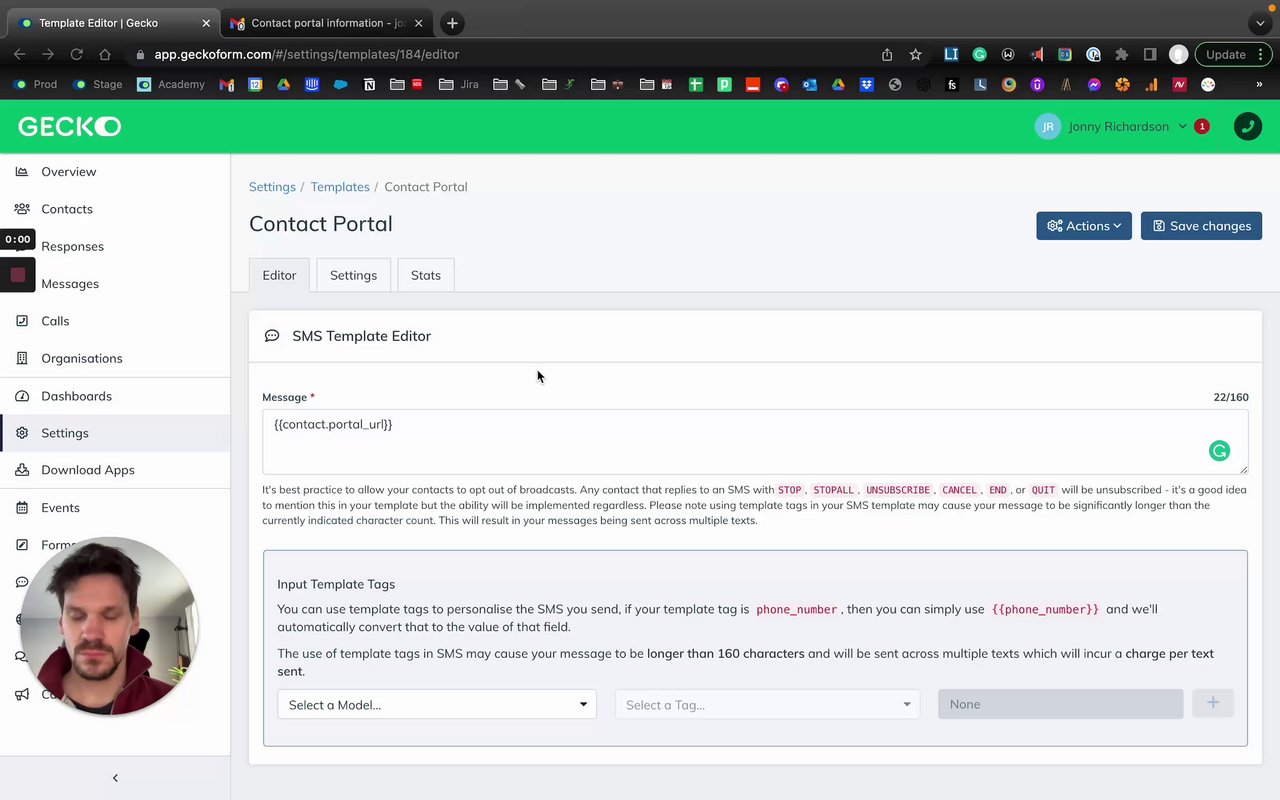Viewport: 1280px width, 800px height.
Task: Switch to the Settings tab
Action: click(x=353, y=275)
